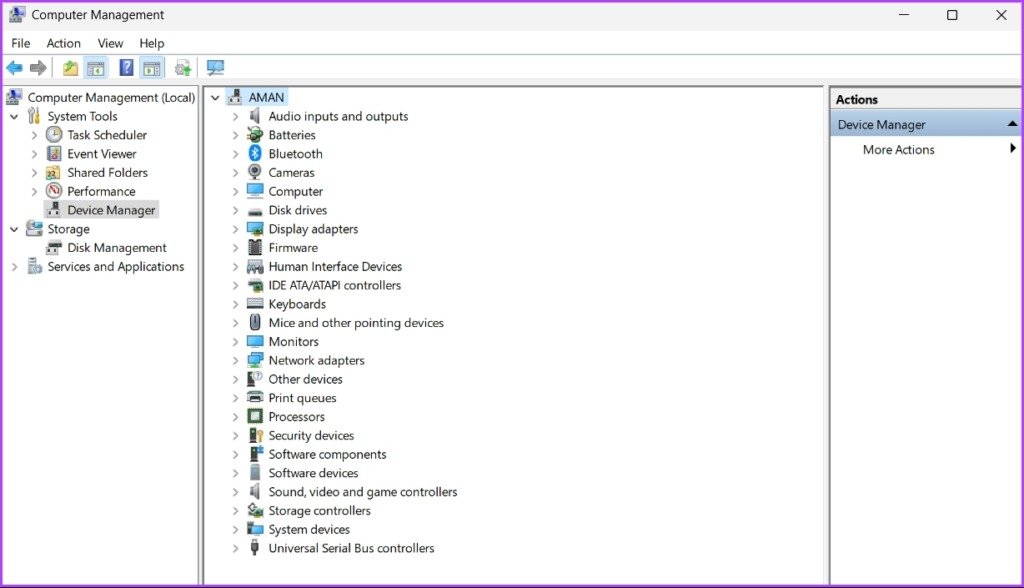
Task: Expand the Network adapters node
Action: tap(236, 360)
